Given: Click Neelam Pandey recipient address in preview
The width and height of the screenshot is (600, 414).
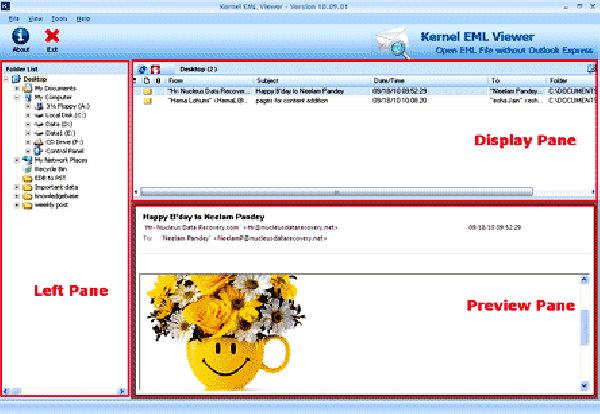Looking at the screenshot, I should point(244,238).
